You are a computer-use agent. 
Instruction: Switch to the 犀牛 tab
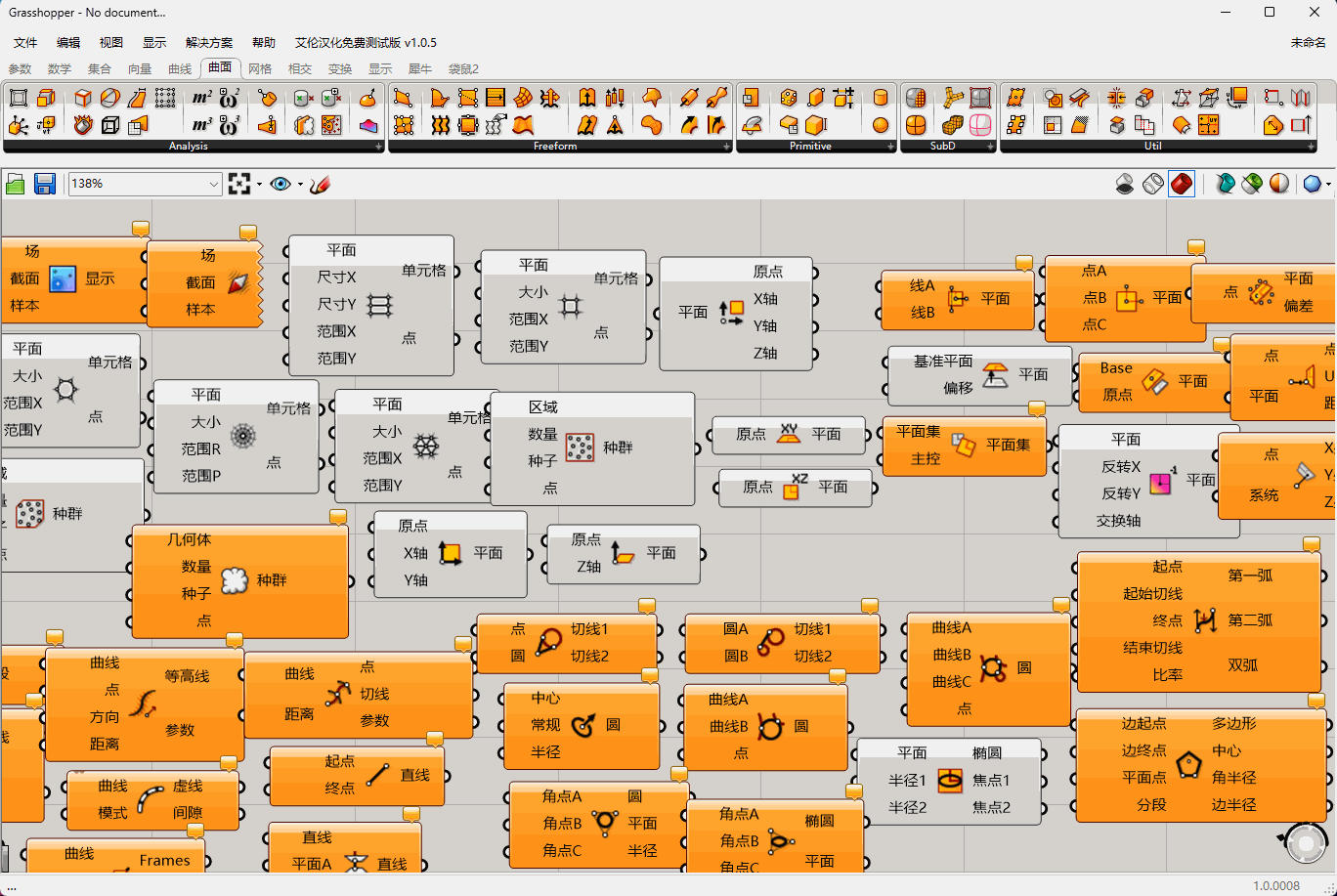click(420, 69)
